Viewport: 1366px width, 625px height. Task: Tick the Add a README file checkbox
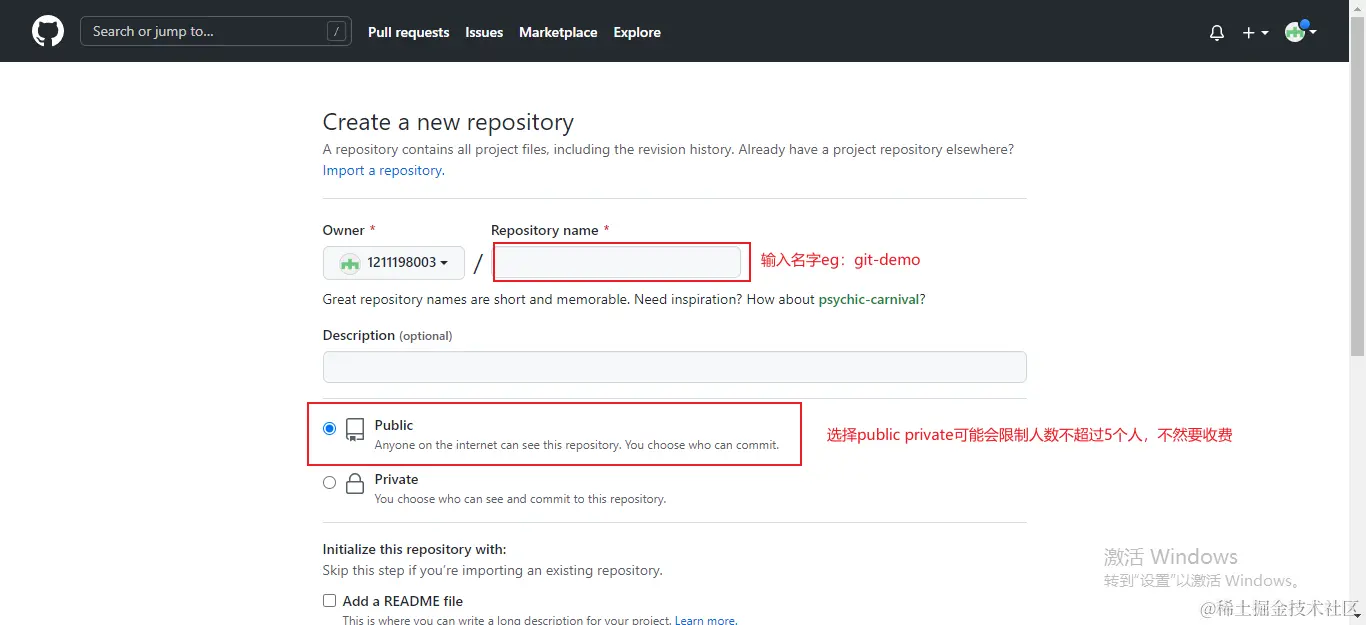(329, 601)
